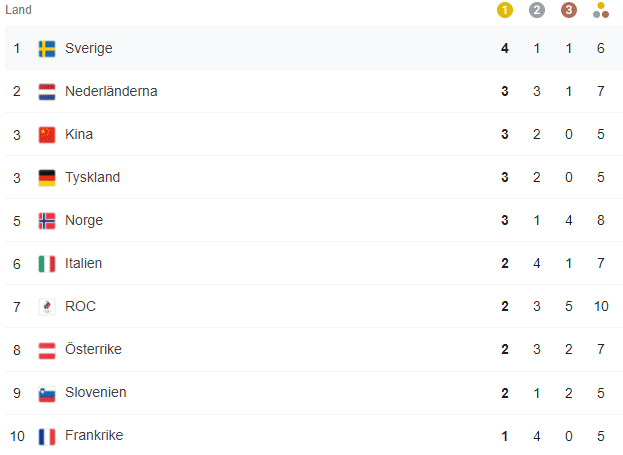Click the silver medal column icon

[537, 10]
